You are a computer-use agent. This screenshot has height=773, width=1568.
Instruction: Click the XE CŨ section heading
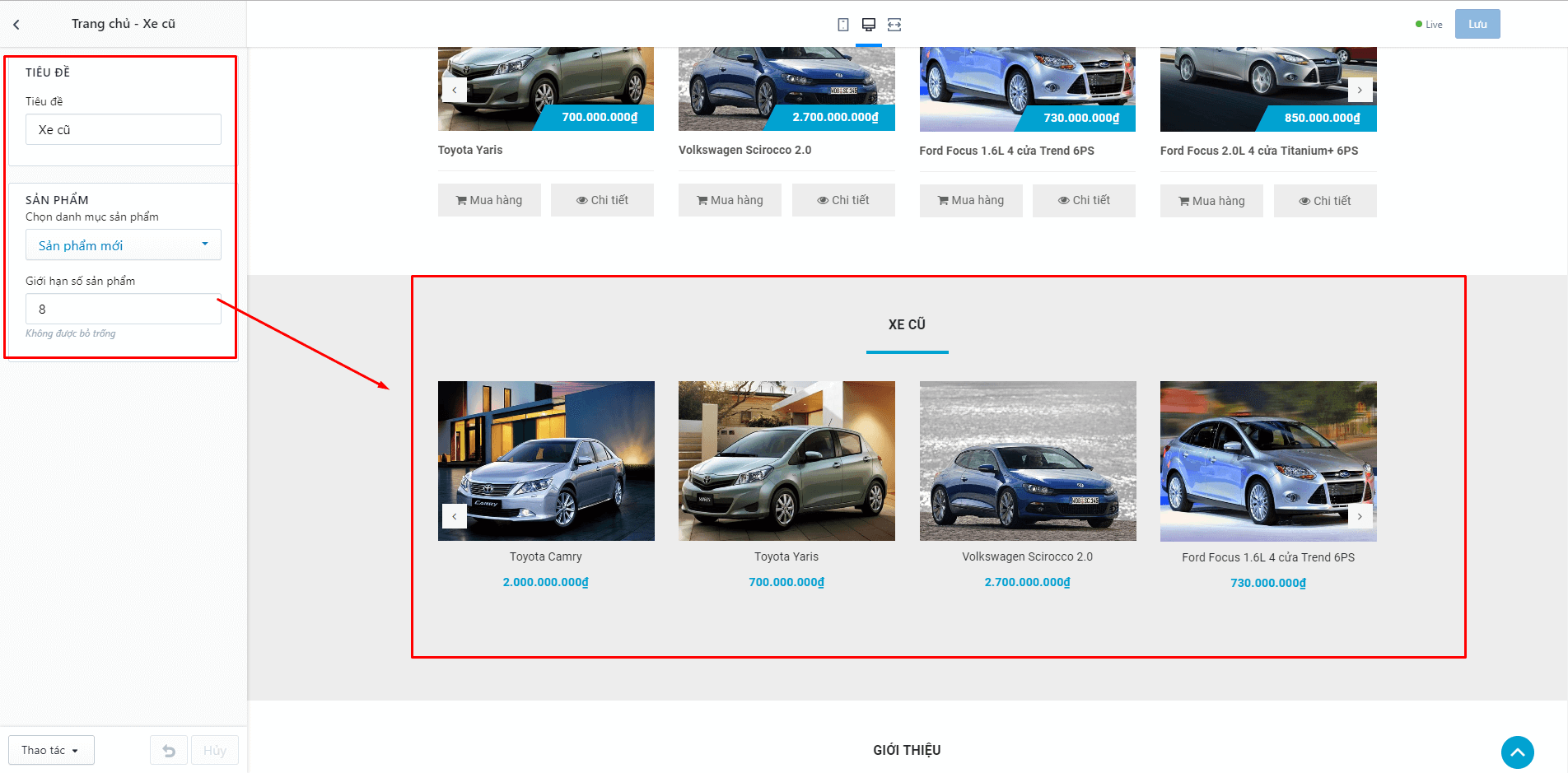click(x=907, y=324)
